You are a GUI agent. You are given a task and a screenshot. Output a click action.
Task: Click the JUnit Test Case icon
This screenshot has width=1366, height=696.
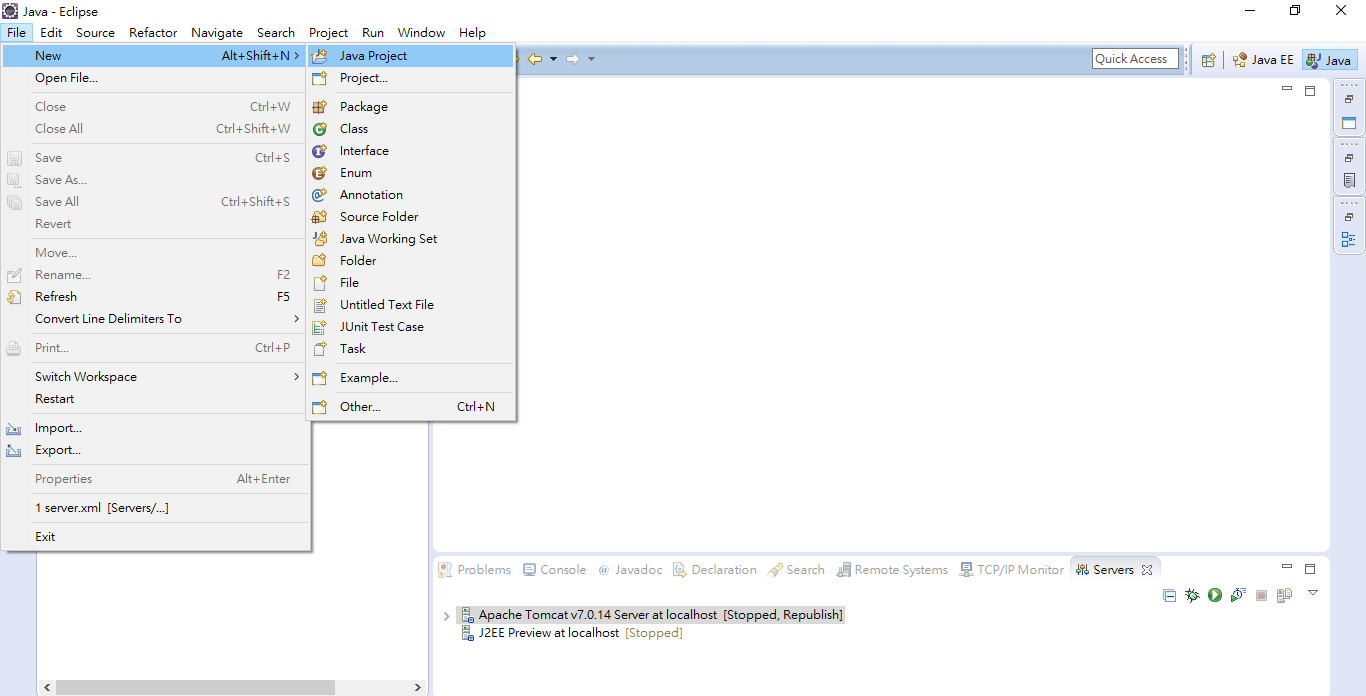[x=320, y=327]
